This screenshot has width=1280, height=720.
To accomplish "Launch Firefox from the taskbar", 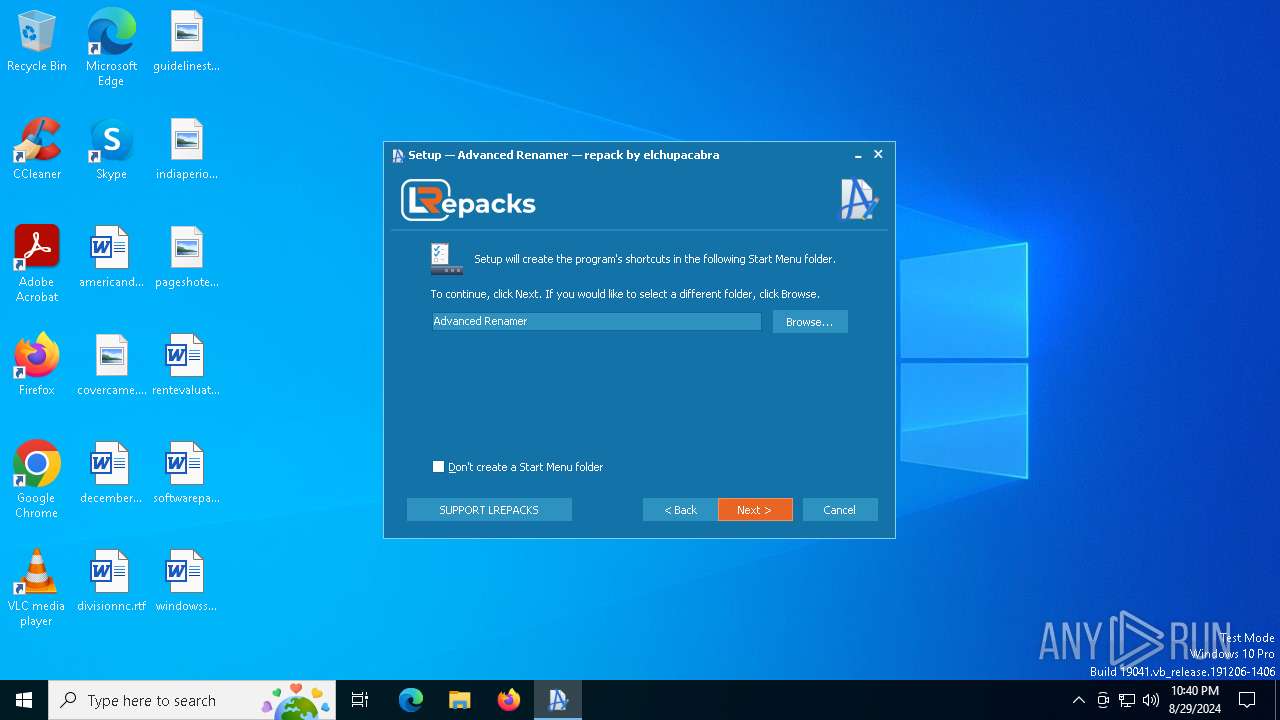I will 509,700.
